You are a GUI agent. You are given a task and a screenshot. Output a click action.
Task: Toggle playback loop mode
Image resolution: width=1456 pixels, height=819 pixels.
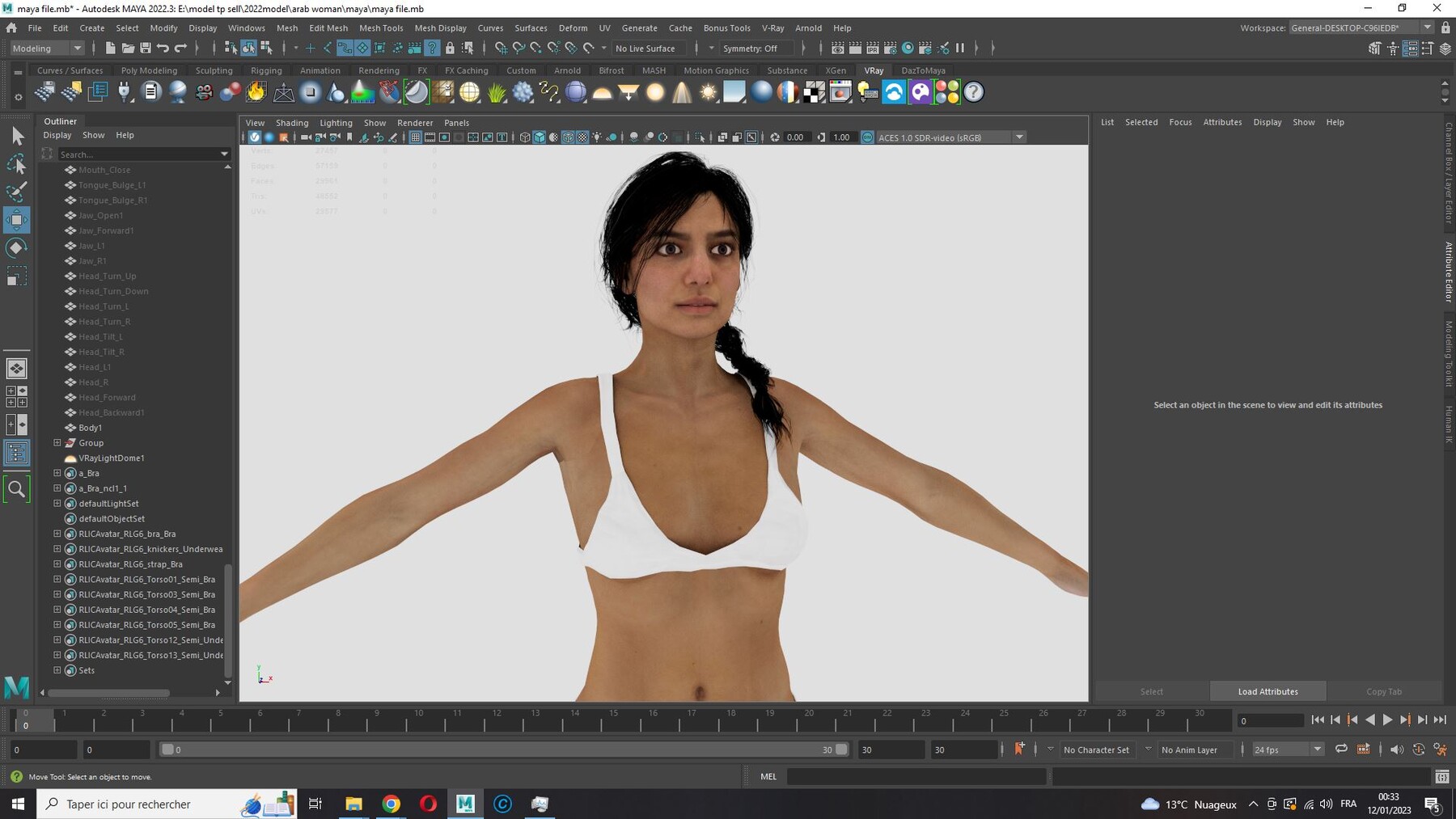(1341, 749)
